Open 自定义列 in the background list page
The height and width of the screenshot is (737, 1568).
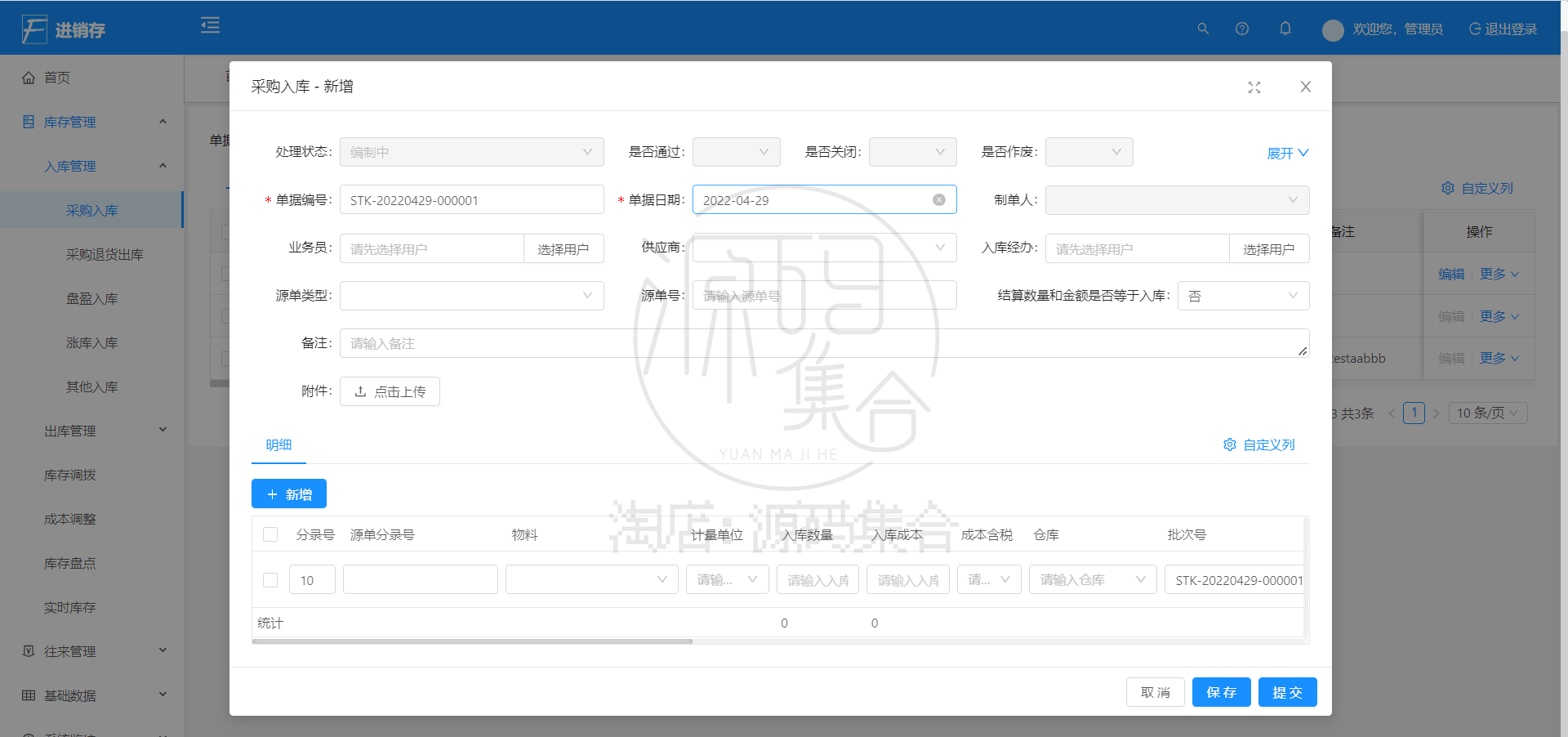(1477, 188)
